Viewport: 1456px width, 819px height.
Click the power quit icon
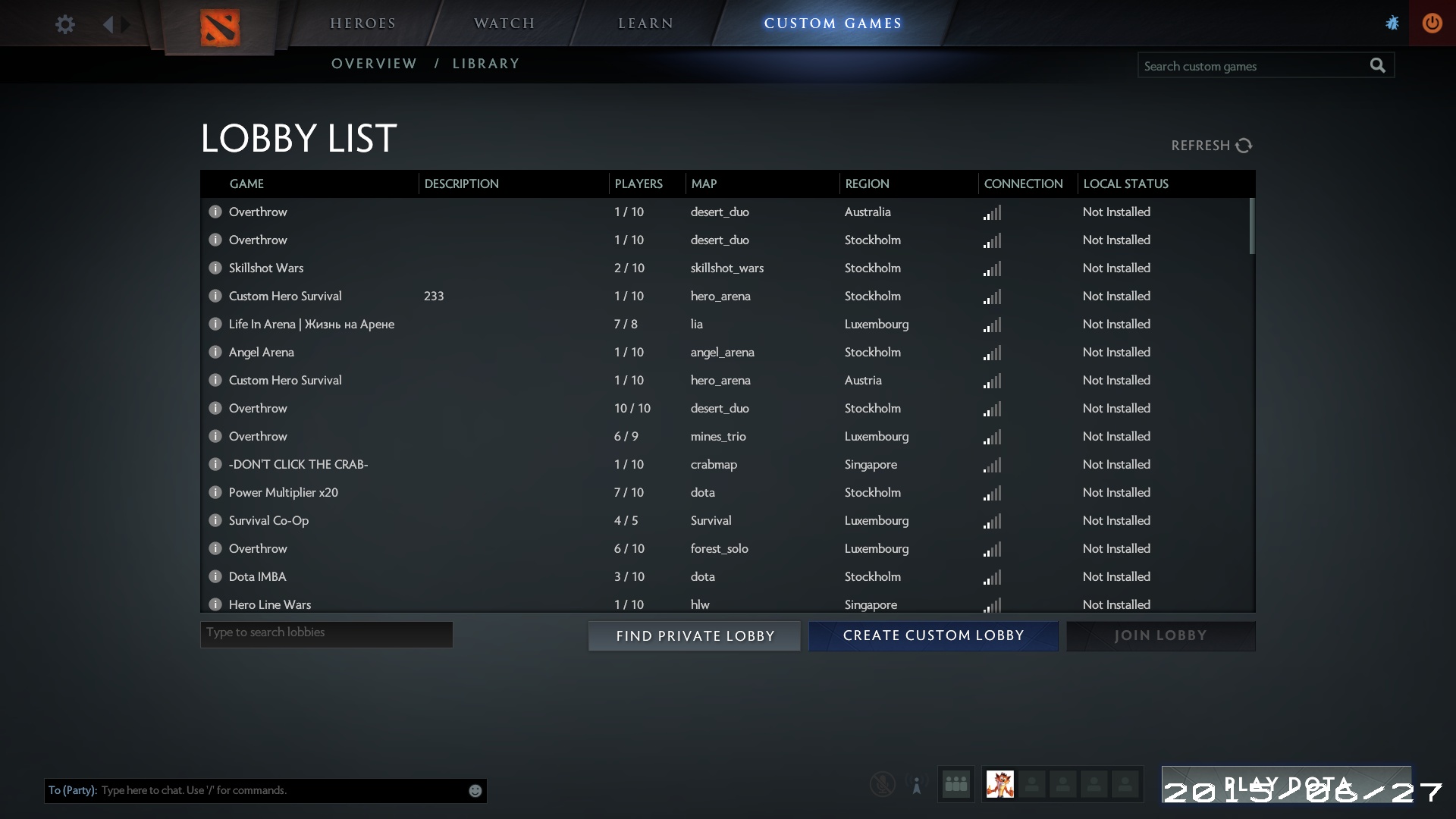point(1432,23)
